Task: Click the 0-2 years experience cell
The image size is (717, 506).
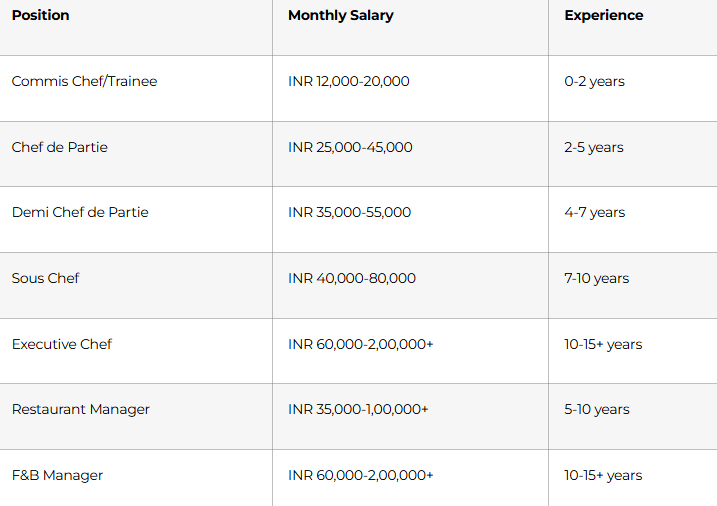Action: pos(594,82)
